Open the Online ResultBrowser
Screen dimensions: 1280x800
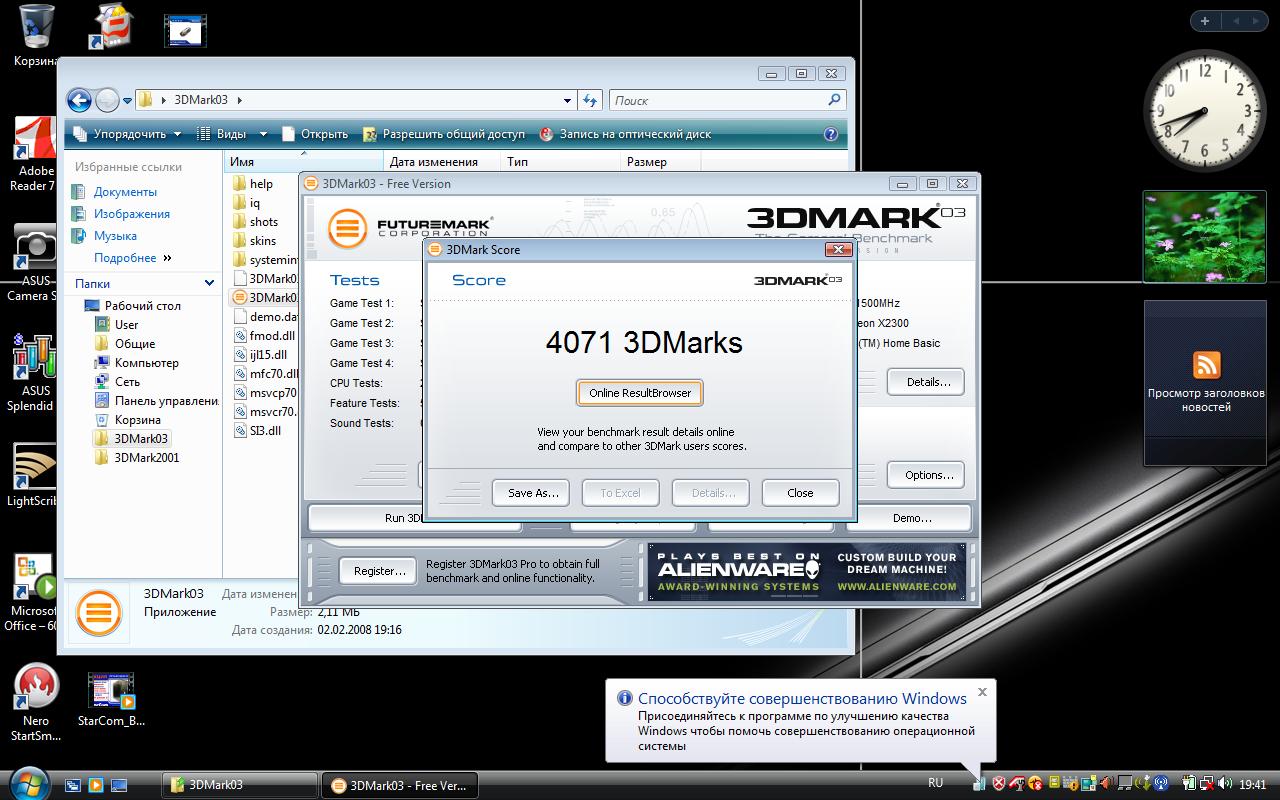pyautogui.click(x=640, y=393)
